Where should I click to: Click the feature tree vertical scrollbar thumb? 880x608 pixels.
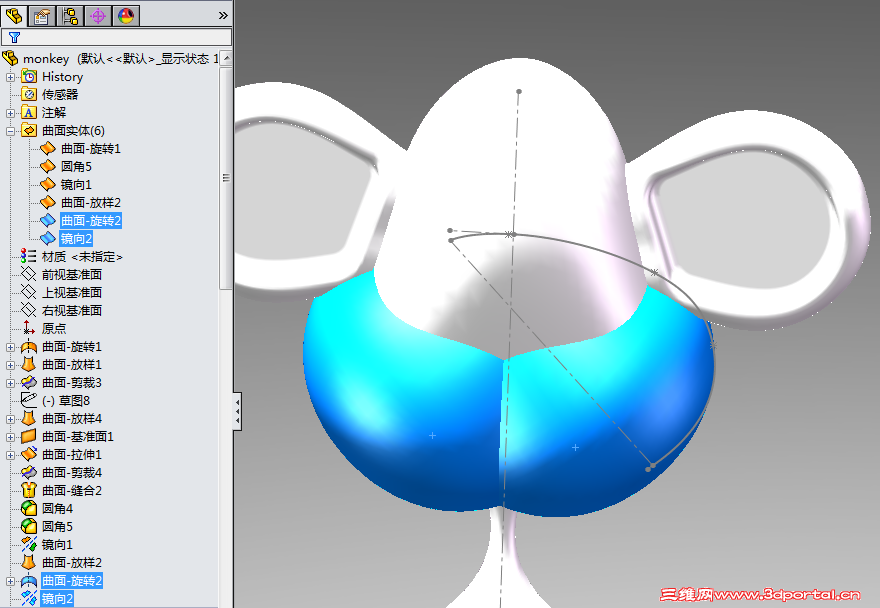point(226,179)
